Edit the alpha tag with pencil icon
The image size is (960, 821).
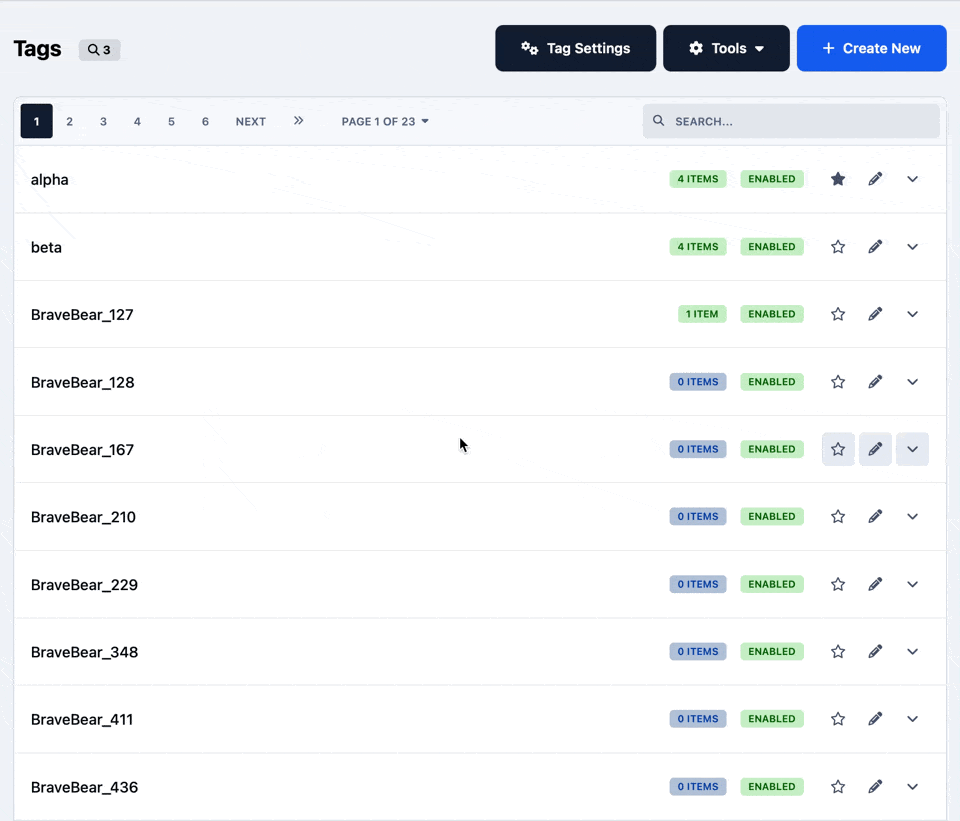pyautogui.click(x=876, y=179)
